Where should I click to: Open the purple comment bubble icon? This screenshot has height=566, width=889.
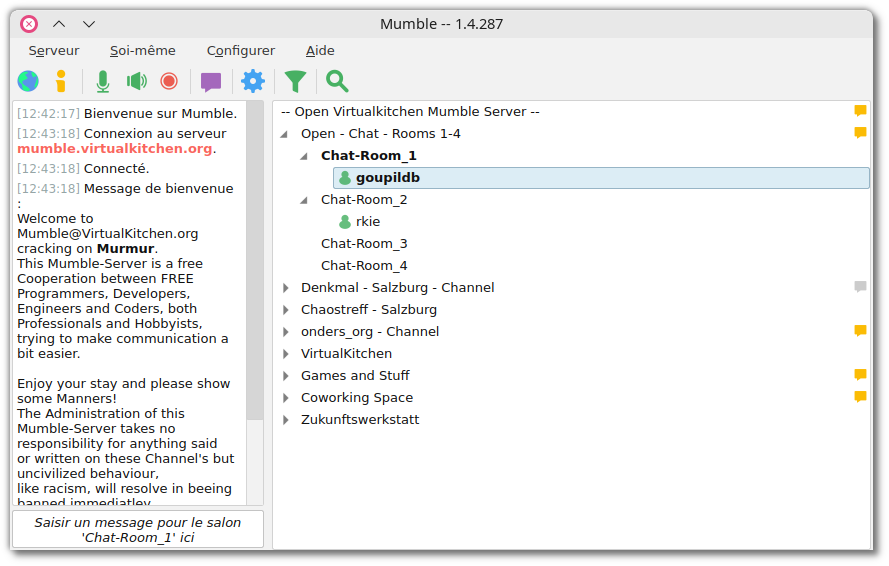[x=211, y=81]
